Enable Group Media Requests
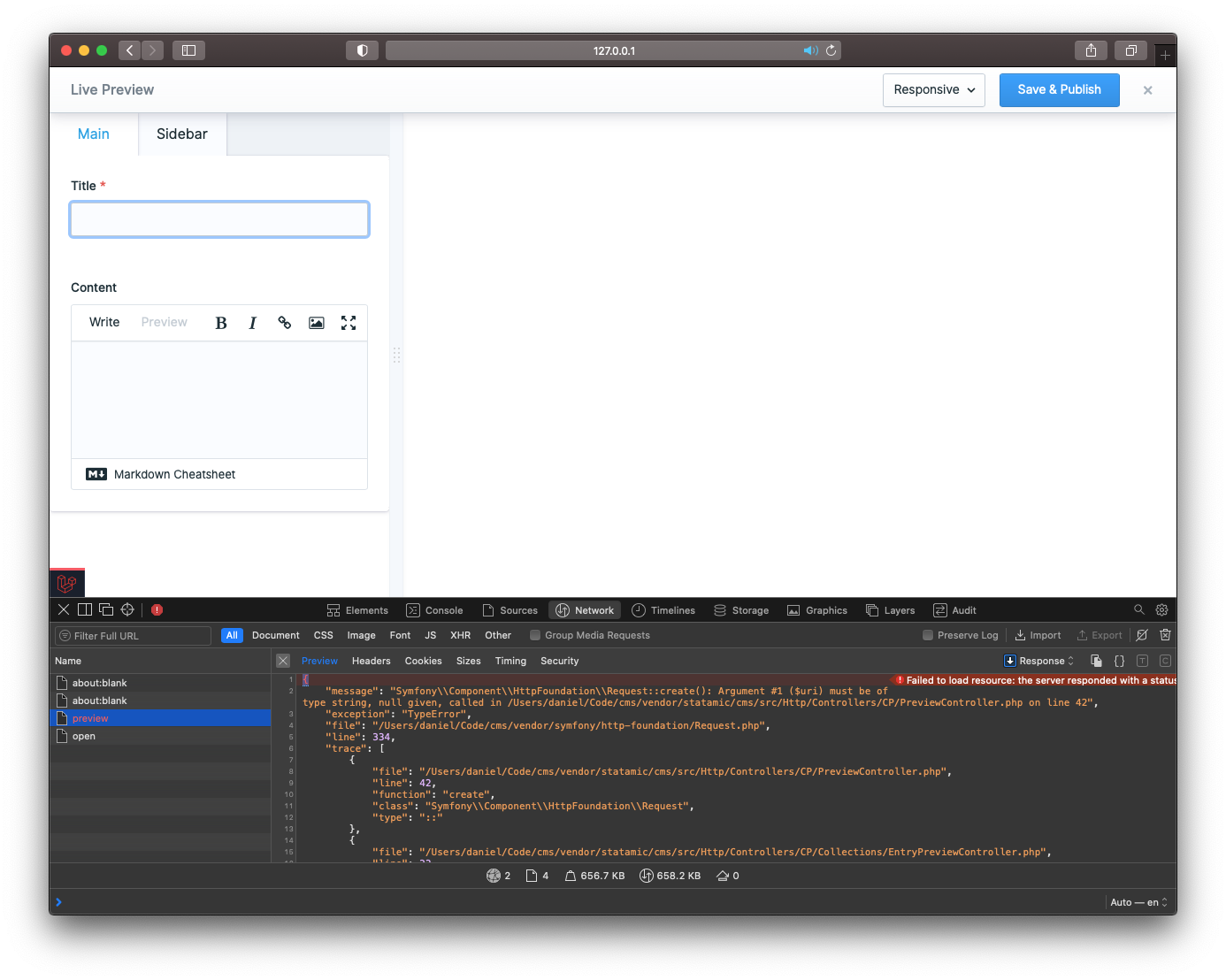The width and height of the screenshot is (1226, 980). (x=535, y=635)
